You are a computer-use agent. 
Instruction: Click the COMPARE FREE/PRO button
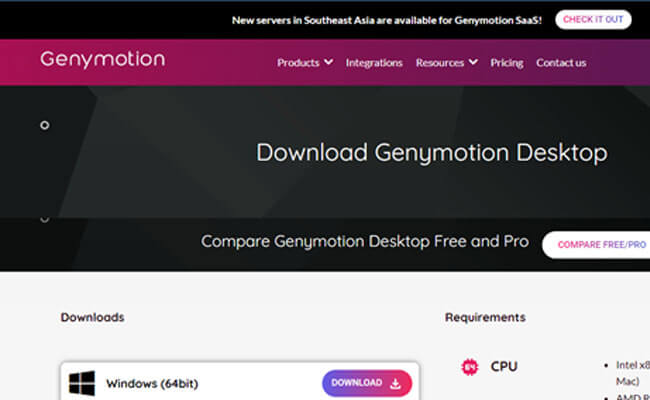597,245
